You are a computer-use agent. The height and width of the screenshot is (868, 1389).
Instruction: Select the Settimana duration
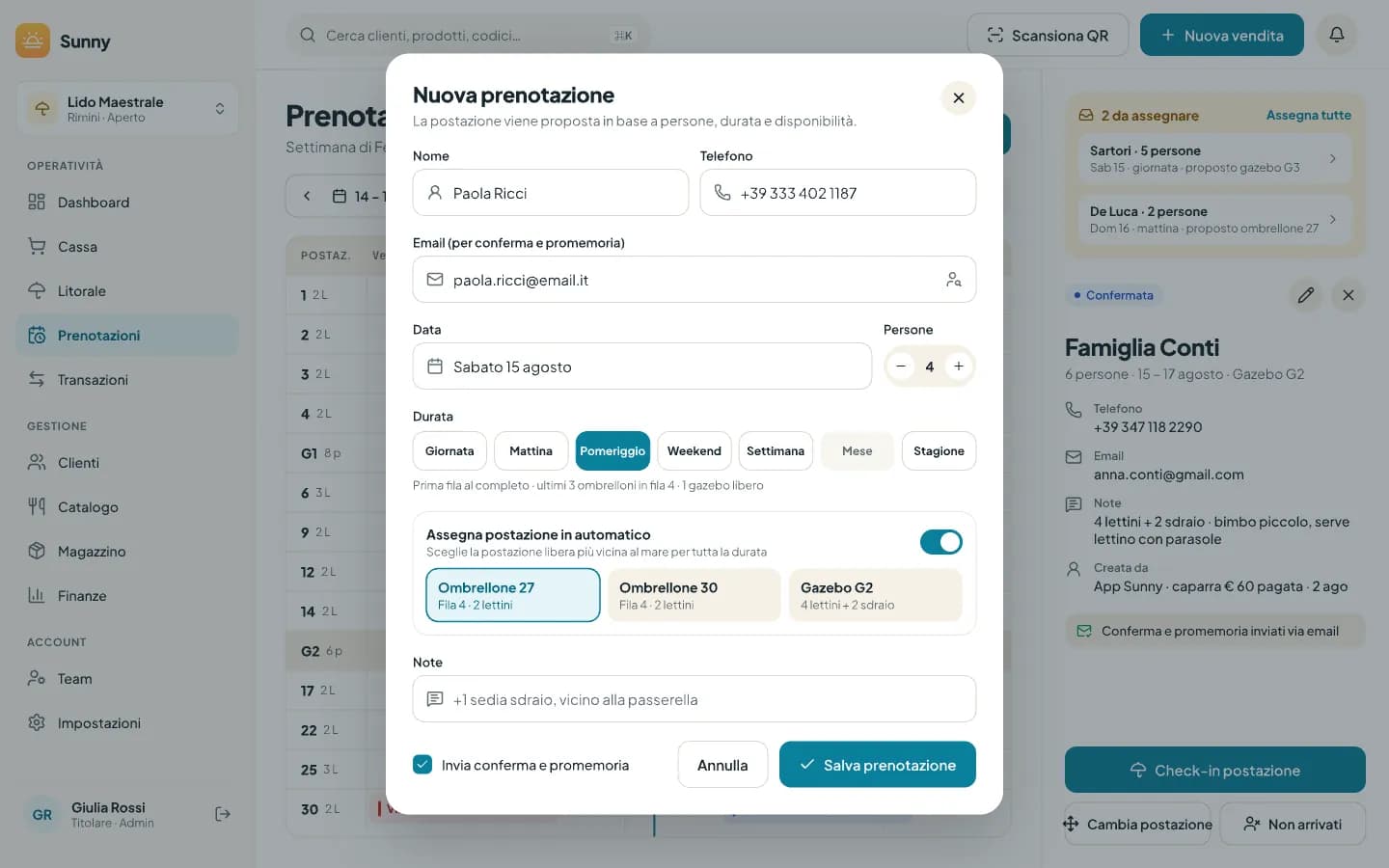(x=776, y=451)
